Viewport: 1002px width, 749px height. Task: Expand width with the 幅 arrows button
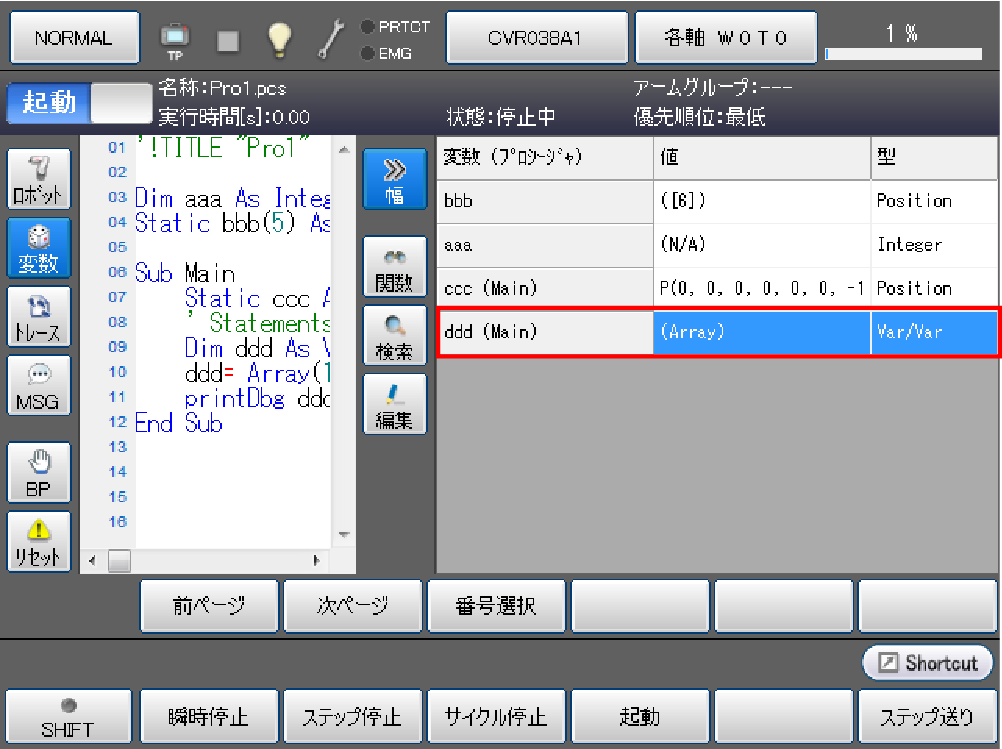[x=394, y=180]
